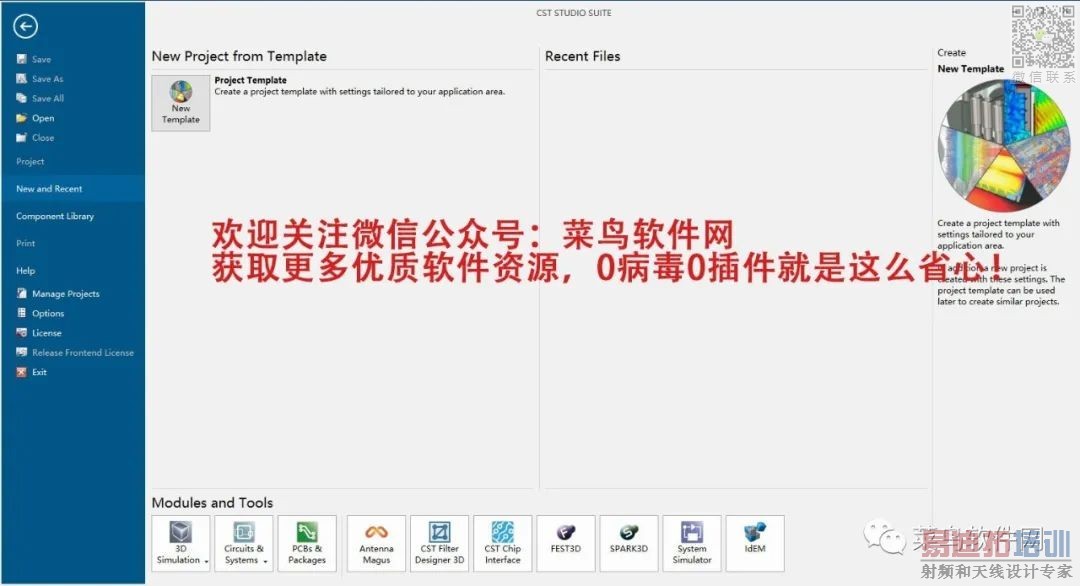Click the Save All icon
Image resolution: width=1080 pixels, height=586 pixels.
pos(21,98)
